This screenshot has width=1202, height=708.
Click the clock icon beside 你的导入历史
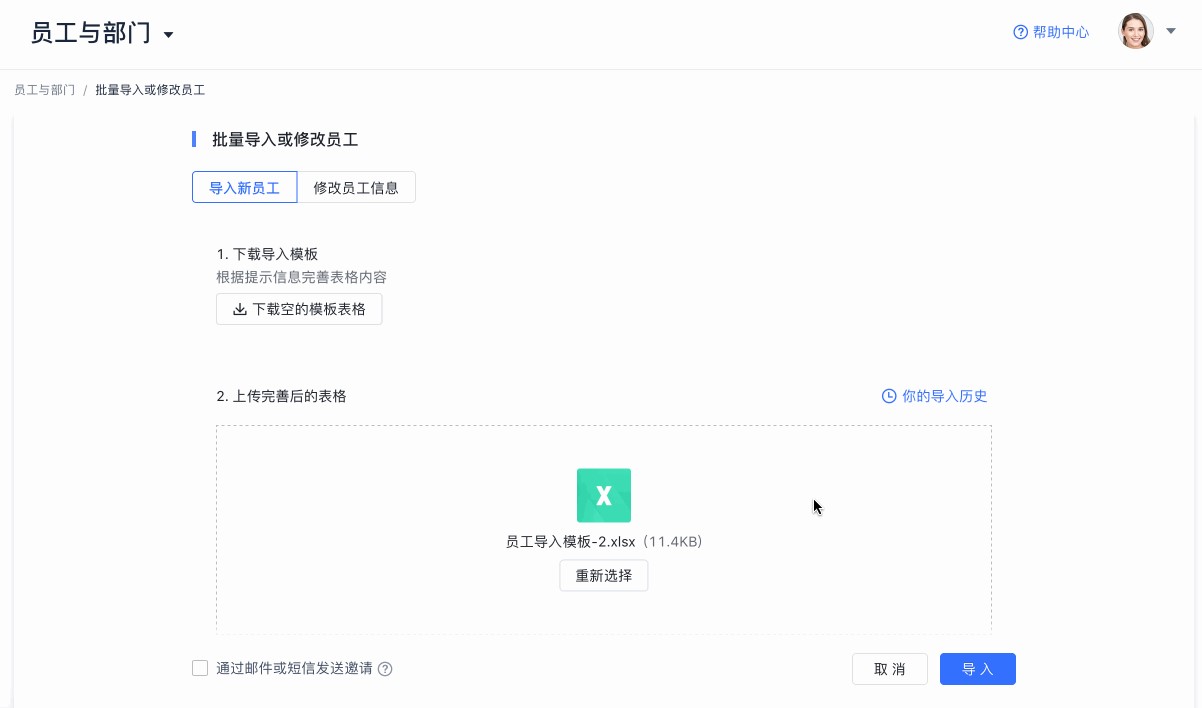click(x=889, y=396)
